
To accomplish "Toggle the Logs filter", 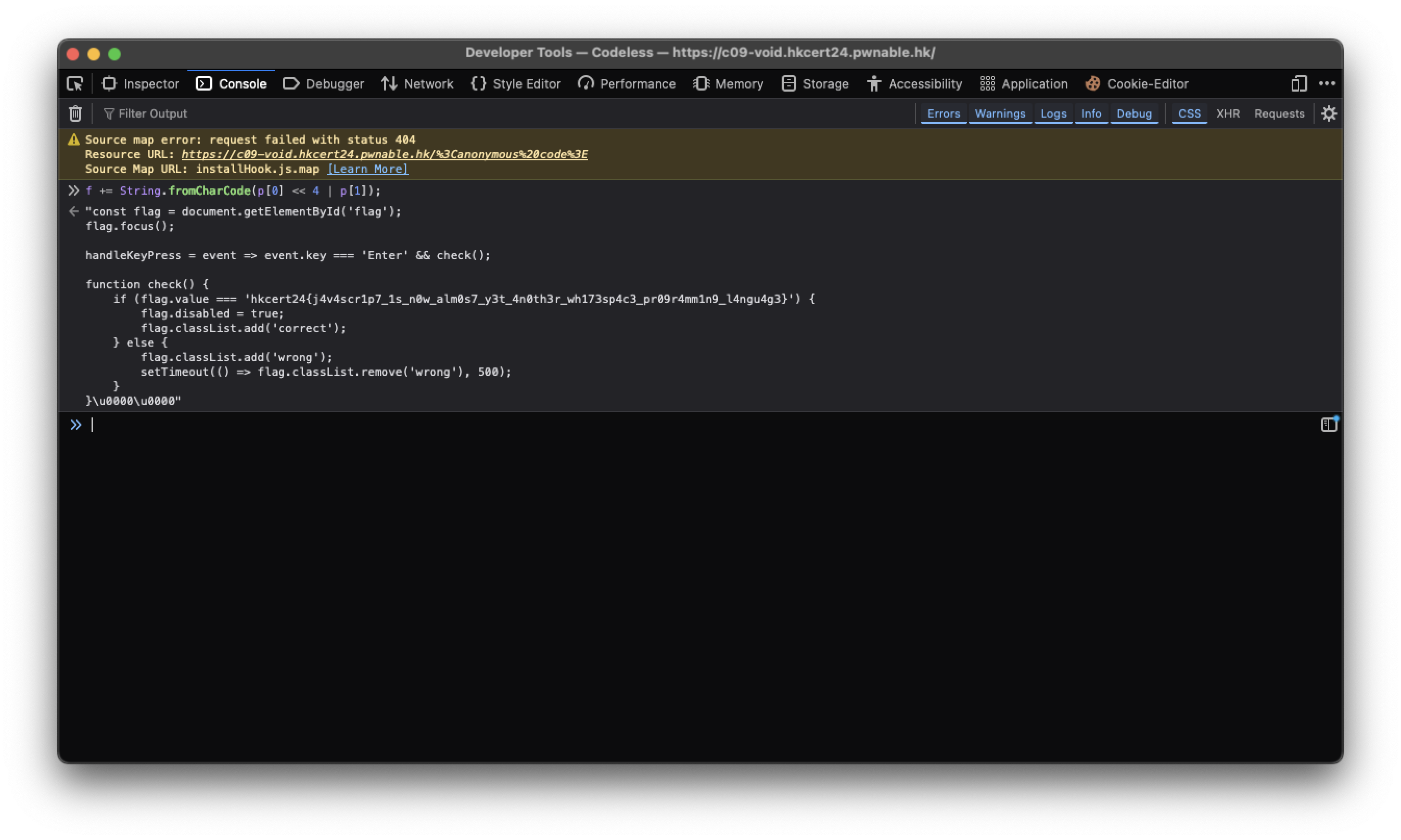I will point(1053,114).
